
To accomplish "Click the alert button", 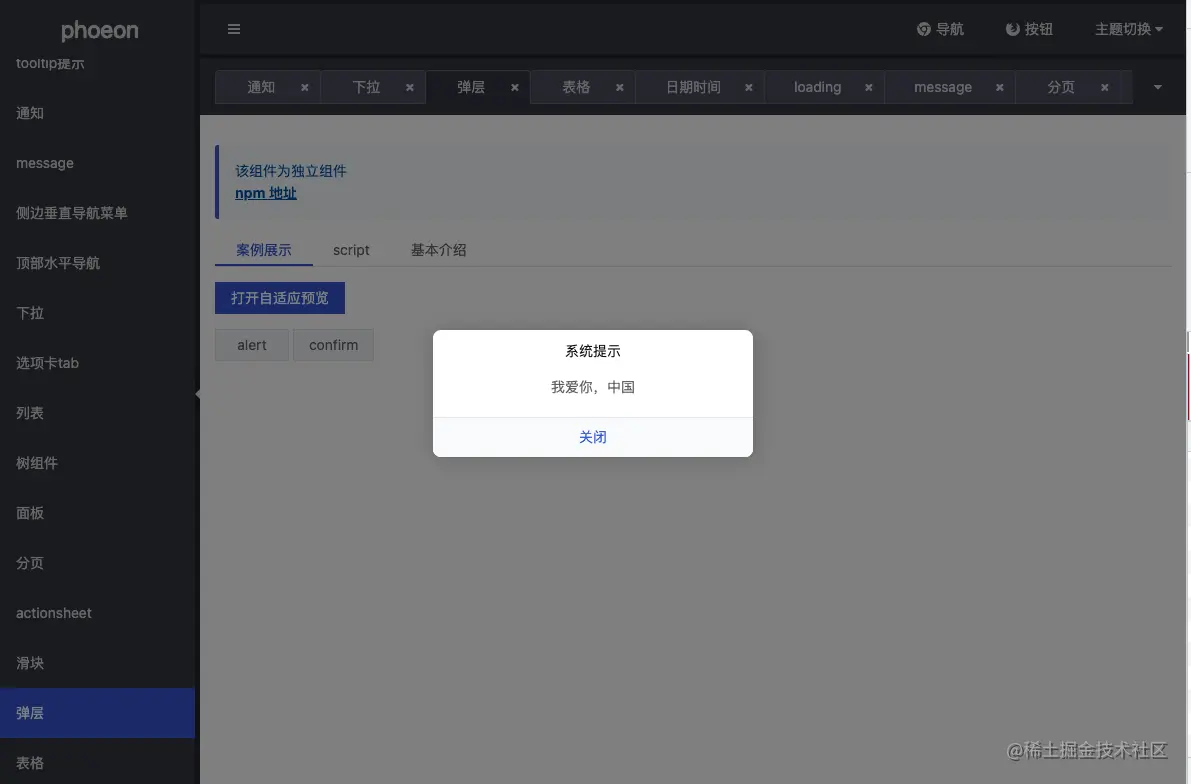I will (251, 344).
